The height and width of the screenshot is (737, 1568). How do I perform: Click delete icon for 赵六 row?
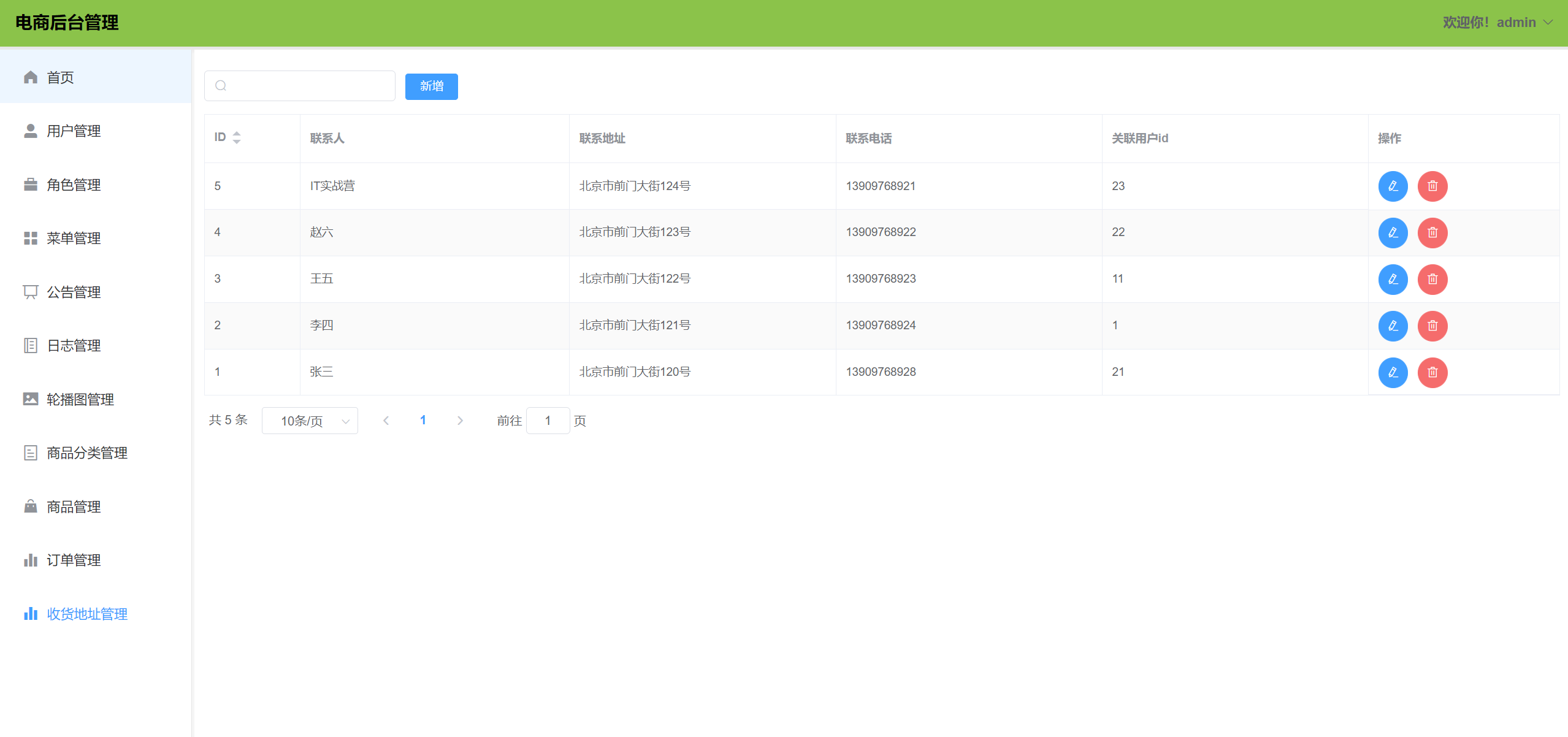tap(1432, 232)
